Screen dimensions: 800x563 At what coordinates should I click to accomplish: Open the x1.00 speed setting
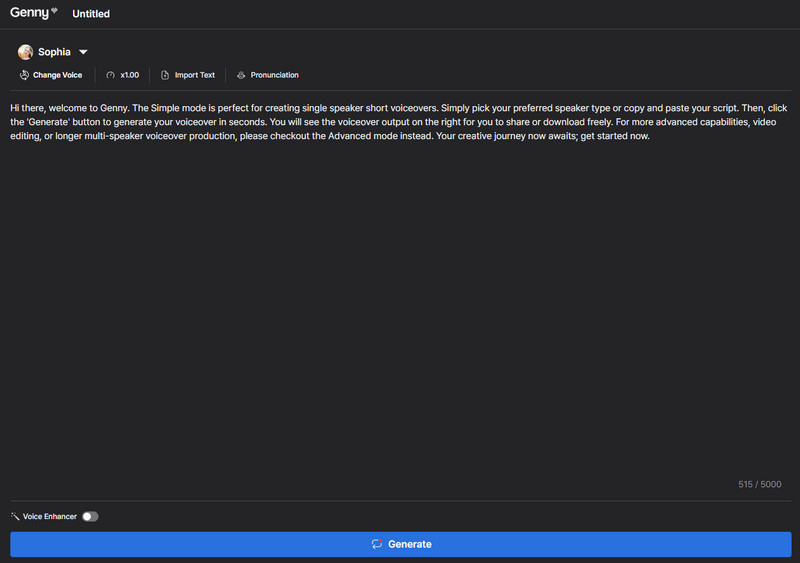[x=129, y=75]
